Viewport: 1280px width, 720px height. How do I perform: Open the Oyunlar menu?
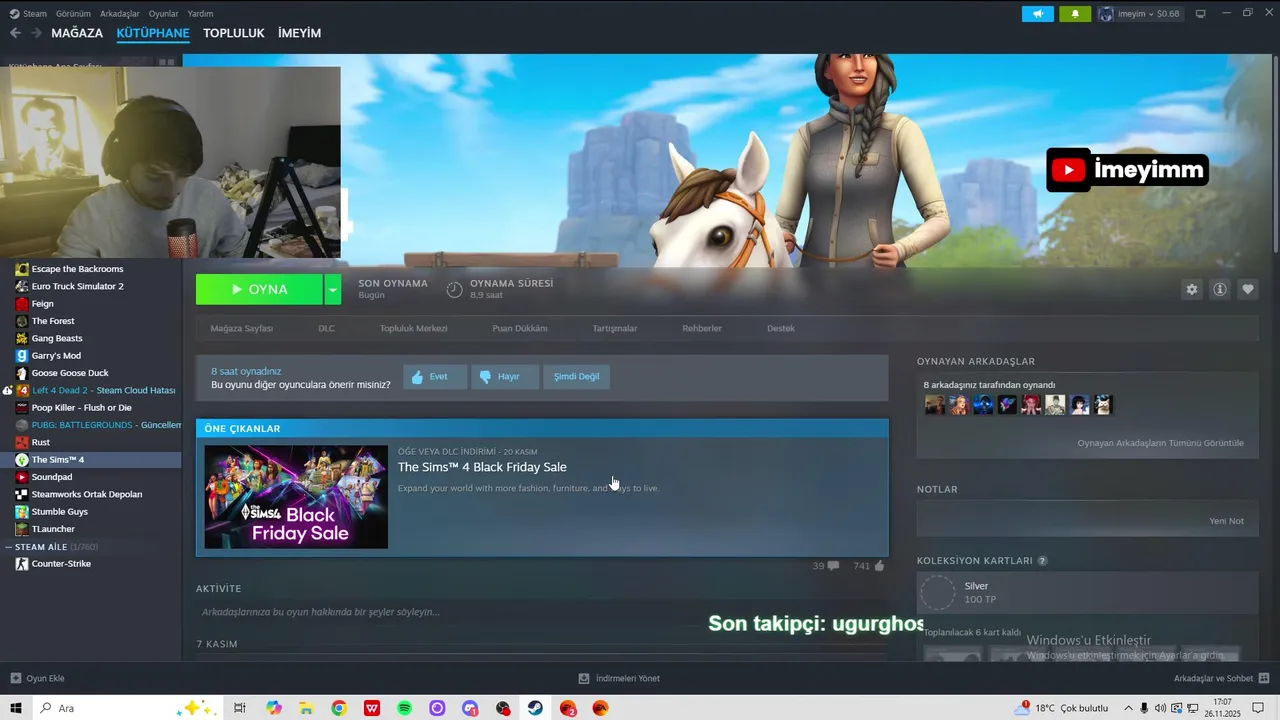pos(164,14)
